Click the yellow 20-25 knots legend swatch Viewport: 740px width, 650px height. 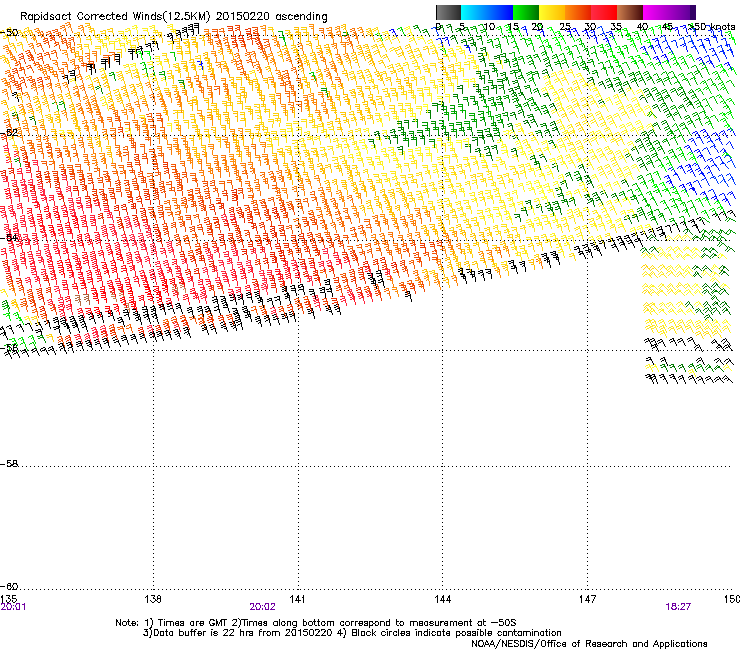[x=552, y=12]
